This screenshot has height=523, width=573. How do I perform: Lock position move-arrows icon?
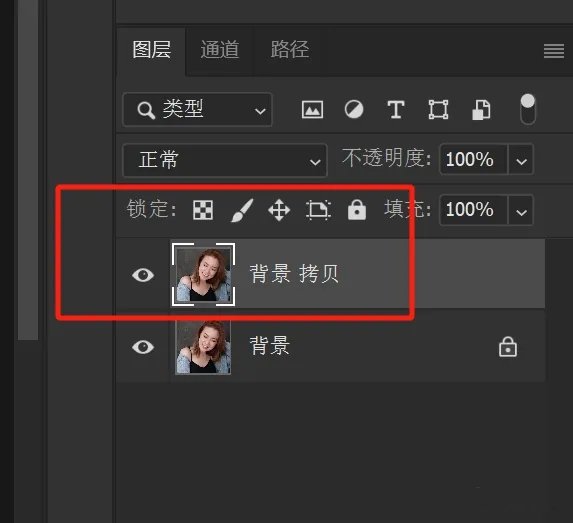[279, 210]
